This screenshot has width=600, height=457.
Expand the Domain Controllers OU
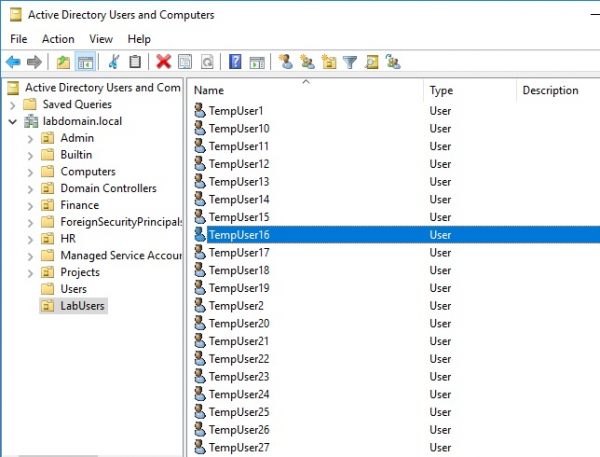point(30,189)
